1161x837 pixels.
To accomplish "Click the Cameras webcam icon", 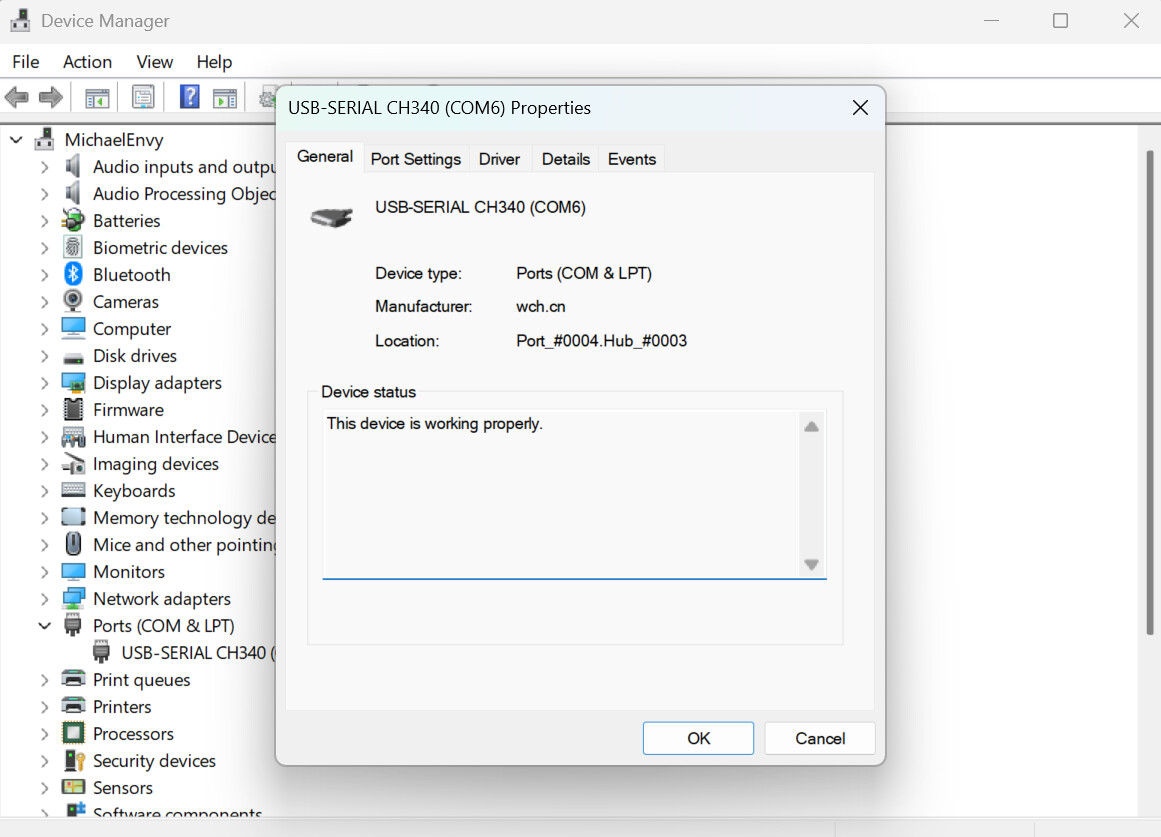I will point(73,301).
